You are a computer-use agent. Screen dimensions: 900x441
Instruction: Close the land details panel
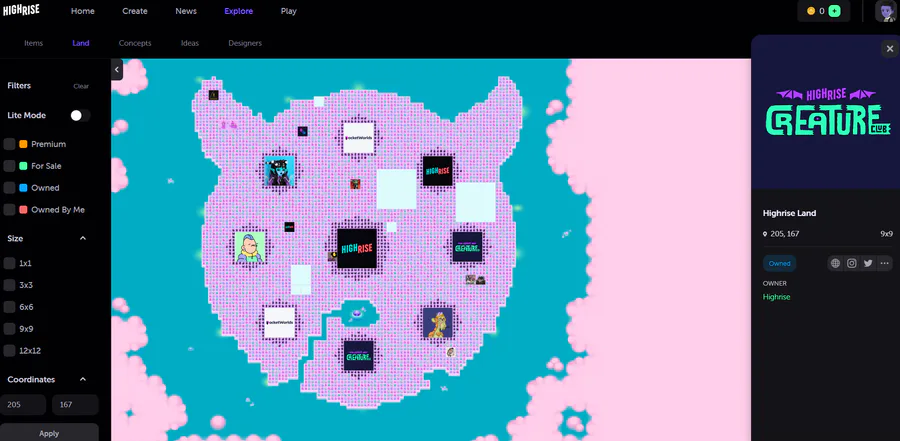(x=890, y=49)
